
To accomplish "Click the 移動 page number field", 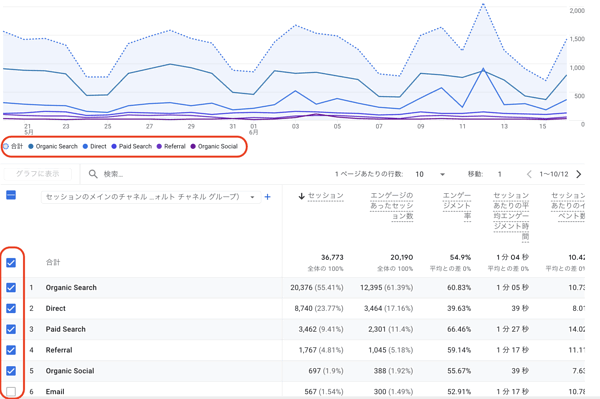I will click(500, 174).
